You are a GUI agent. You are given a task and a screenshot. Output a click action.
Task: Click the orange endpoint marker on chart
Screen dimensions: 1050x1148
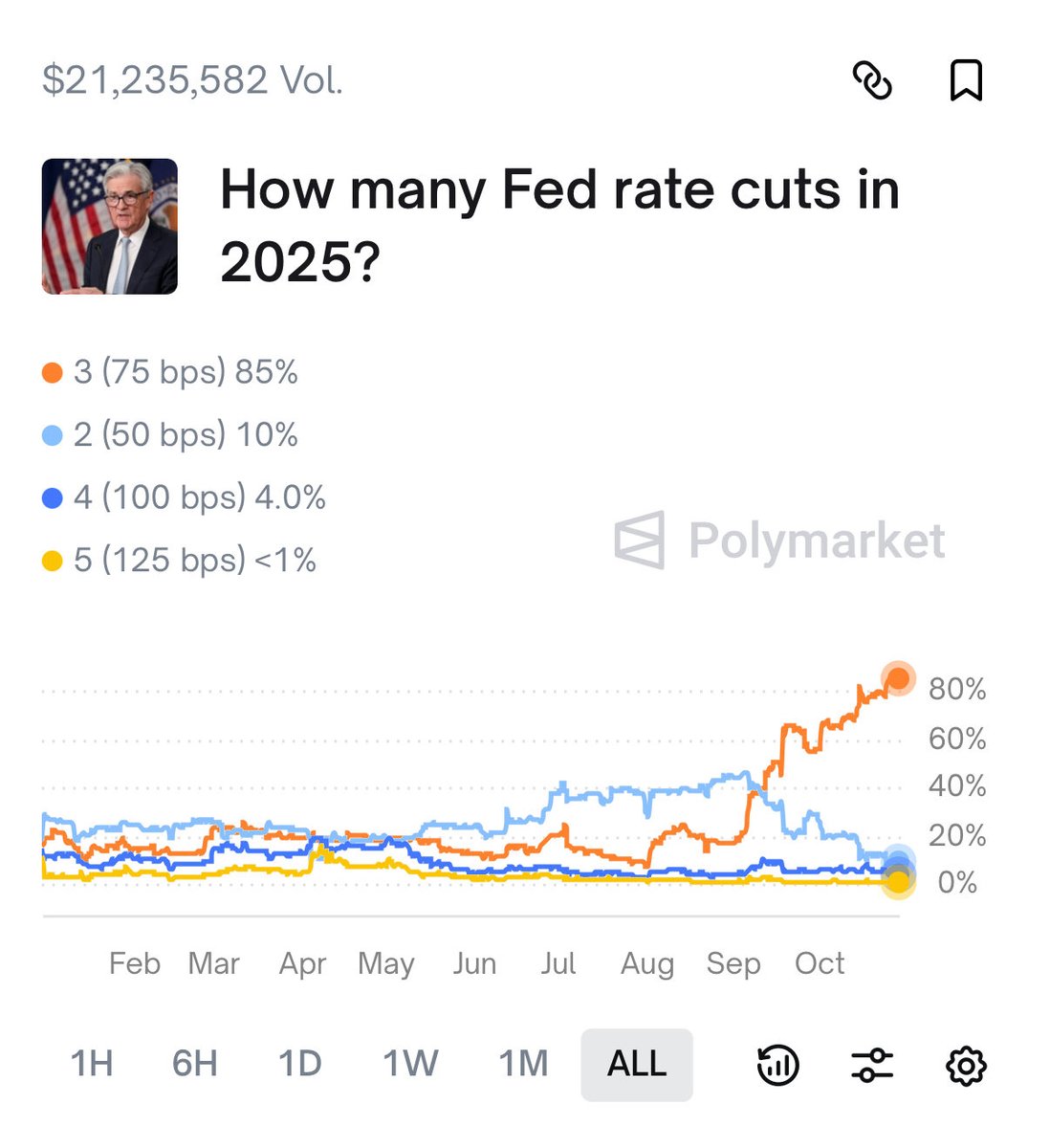pyautogui.click(x=898, y=679)
